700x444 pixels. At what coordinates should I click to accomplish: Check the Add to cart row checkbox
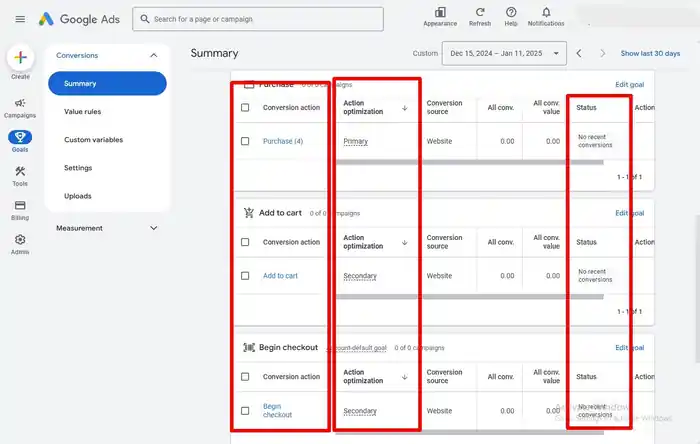245,276
